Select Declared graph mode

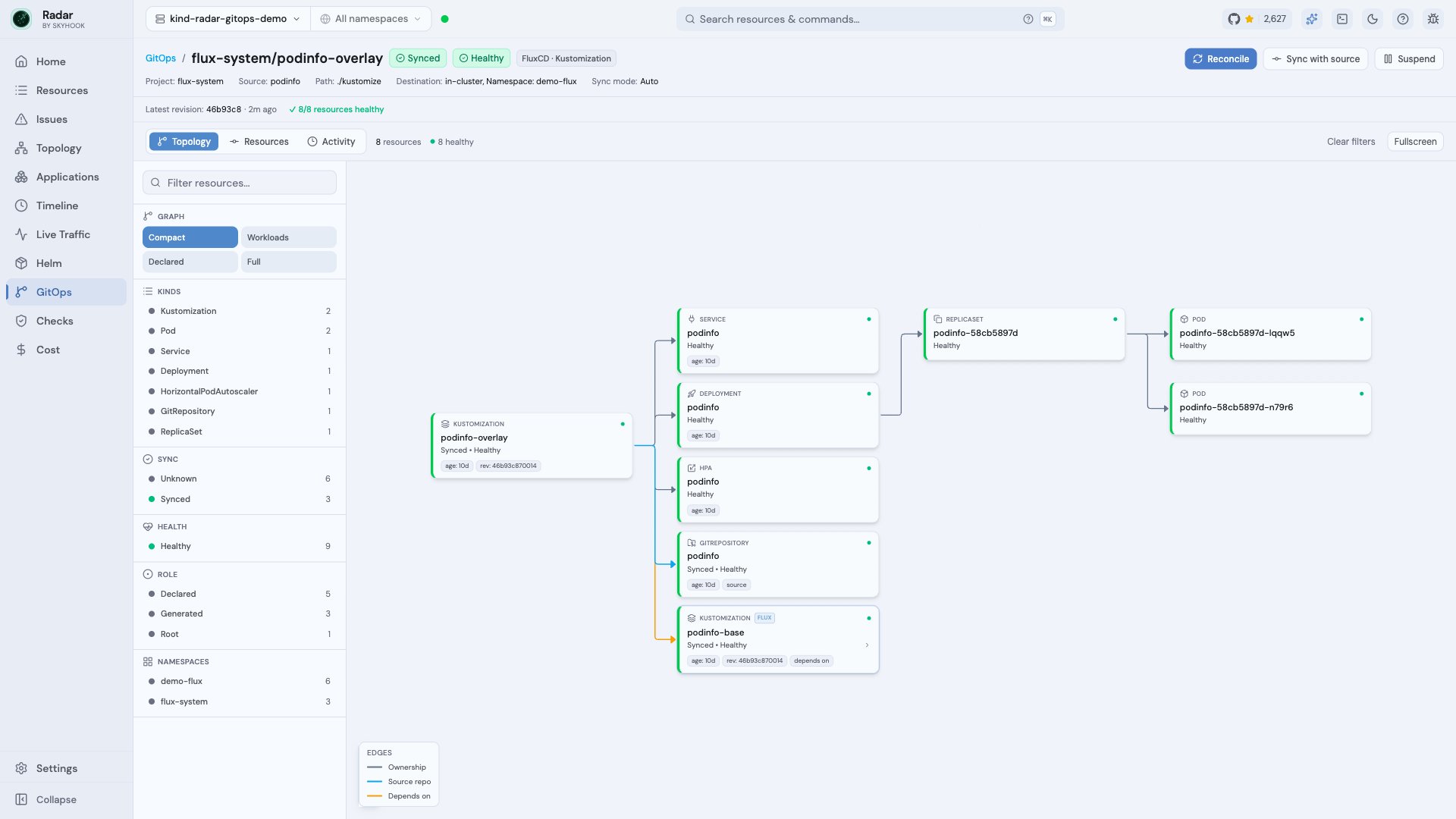point(190,262)
